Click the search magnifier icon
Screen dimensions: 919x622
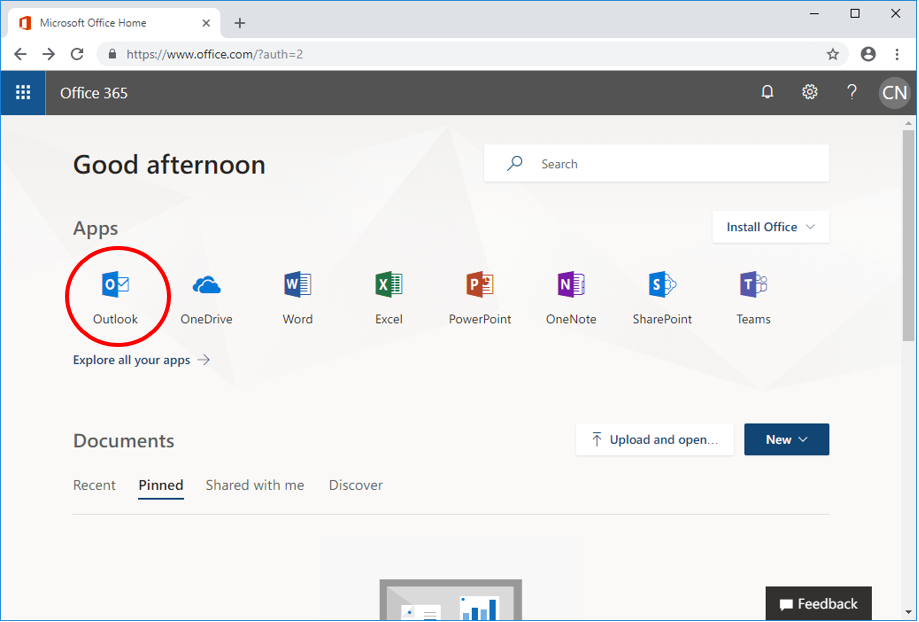point(515,164)
